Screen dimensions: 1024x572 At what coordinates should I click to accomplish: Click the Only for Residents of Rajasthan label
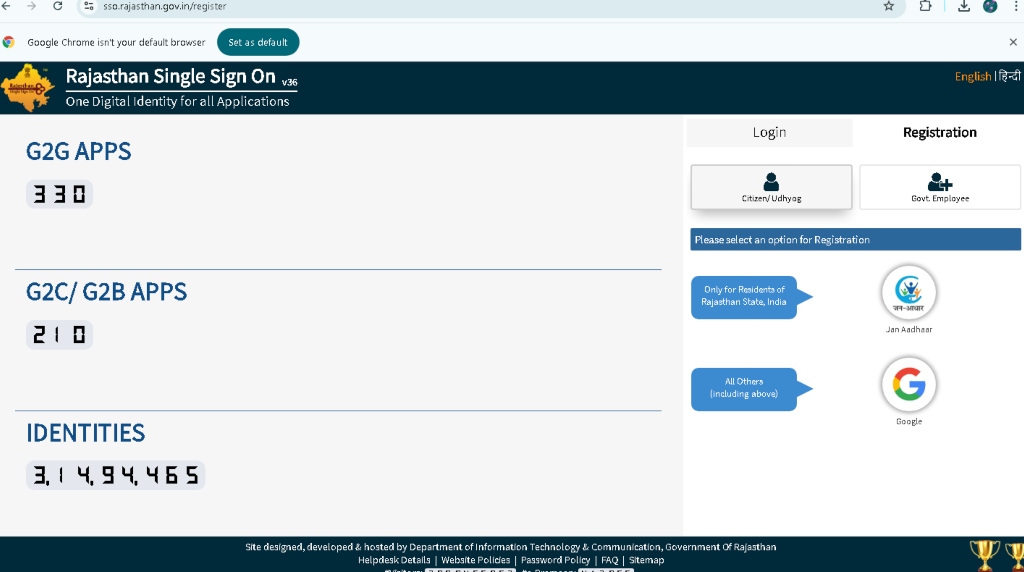[x=744, y=296]
